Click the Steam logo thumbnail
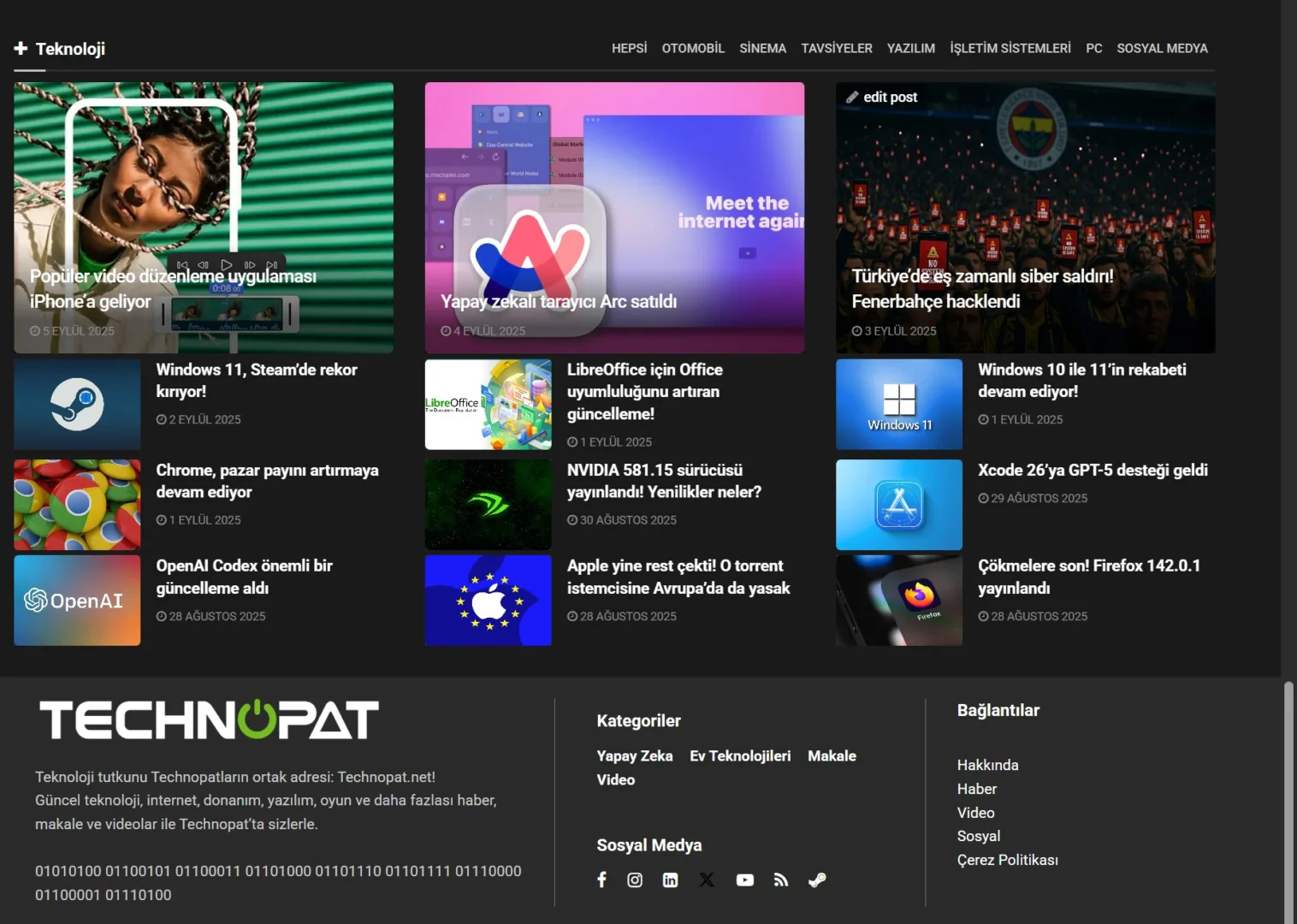 pos(77,404)
